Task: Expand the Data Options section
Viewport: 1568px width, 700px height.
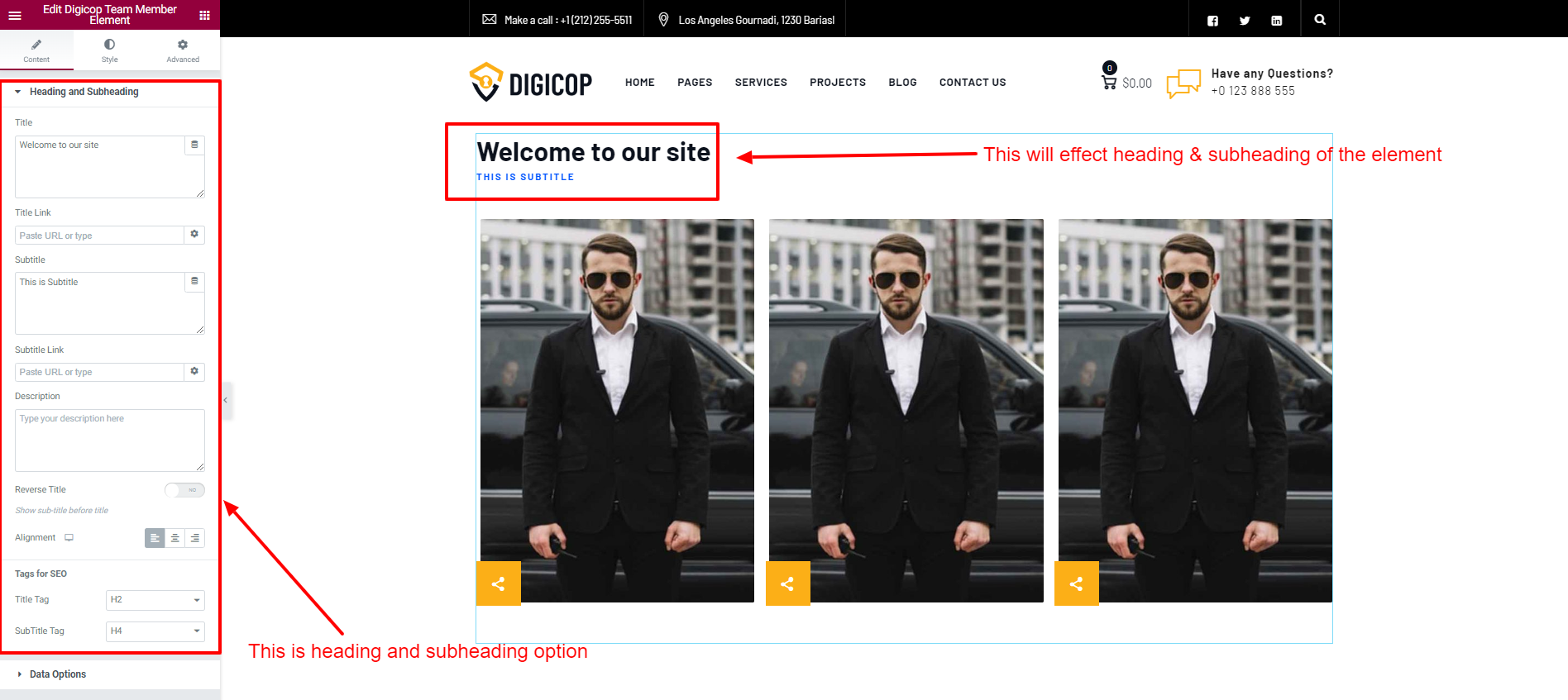Action: click(x=58, y=674)
